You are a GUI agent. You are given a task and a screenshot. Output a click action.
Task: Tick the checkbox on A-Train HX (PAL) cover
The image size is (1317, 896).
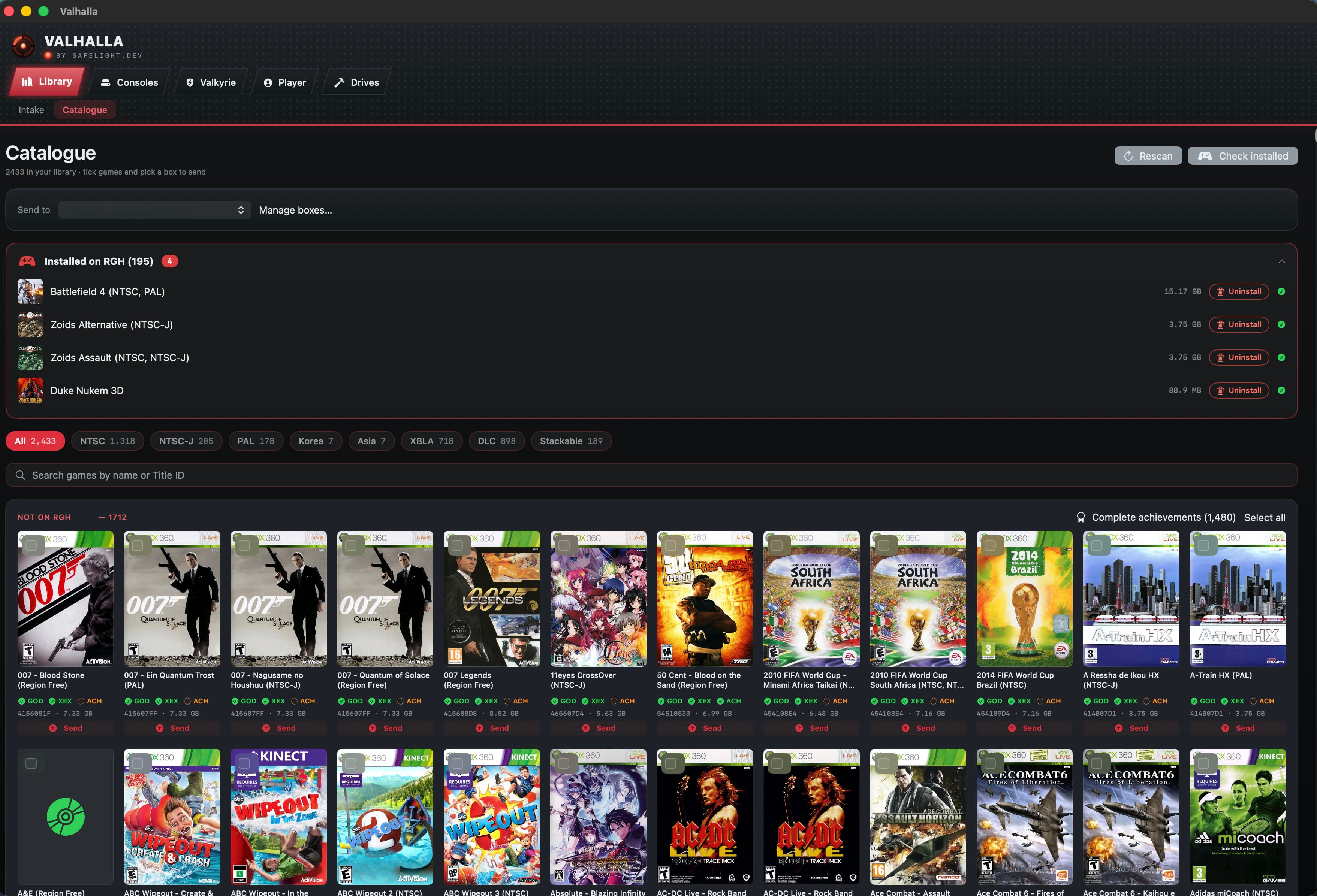(x=1204, y=545)
